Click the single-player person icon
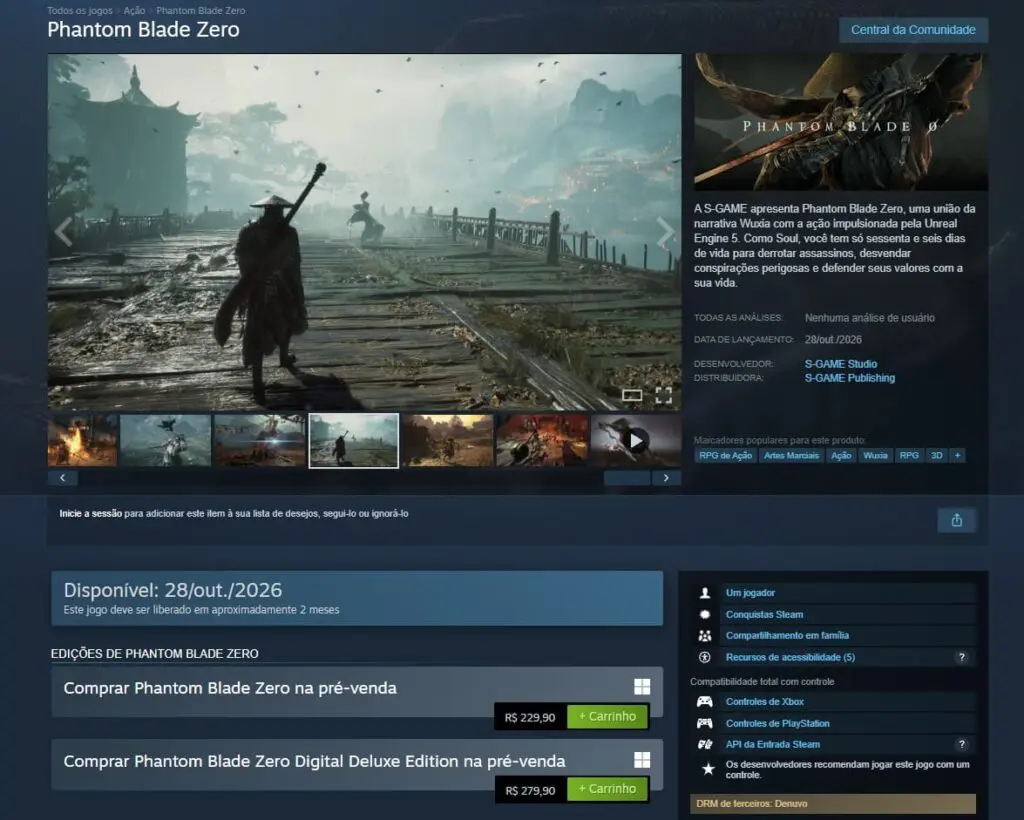The height and width of the screenshot is (820, 1024). pos(705,593)
